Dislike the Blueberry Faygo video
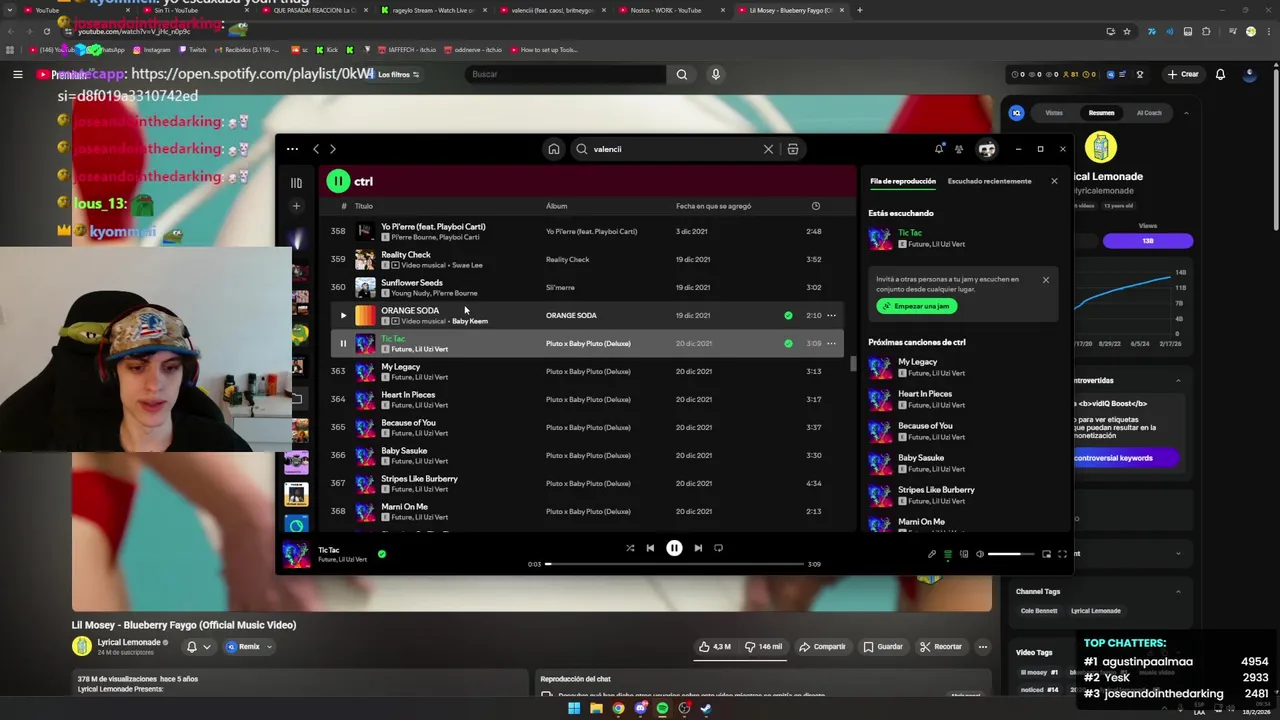Image resolution: width=1280 pixels, height=720 pixels. point(765,647)
